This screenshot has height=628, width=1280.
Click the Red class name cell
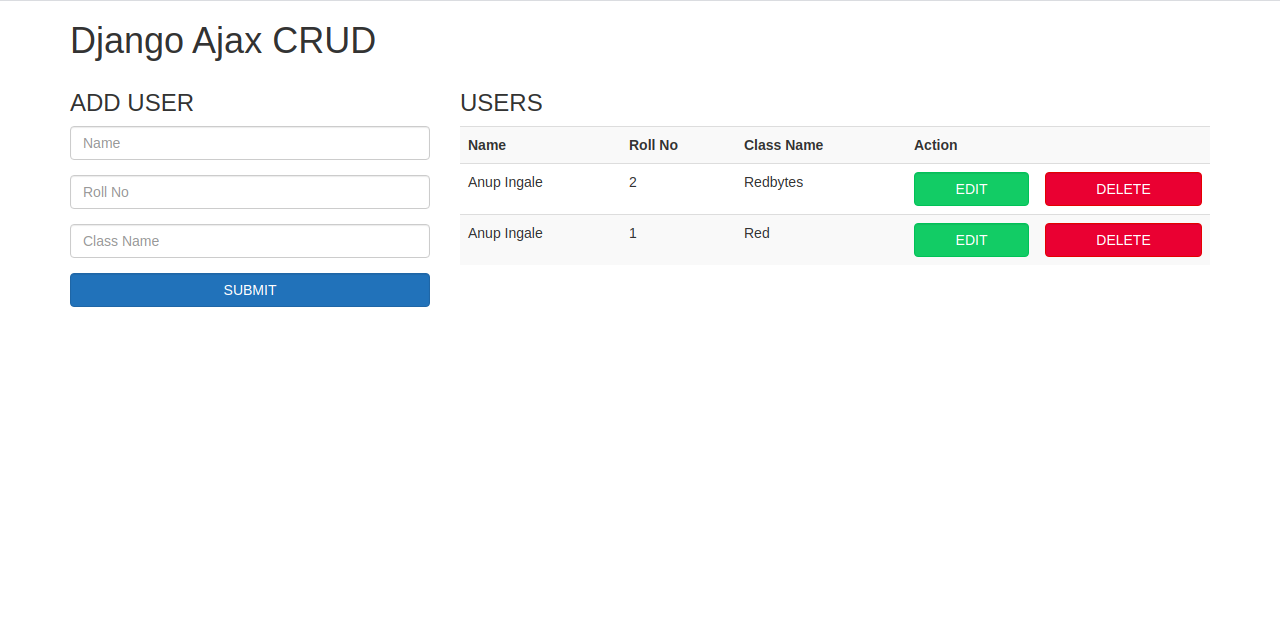tap(757, 233)
